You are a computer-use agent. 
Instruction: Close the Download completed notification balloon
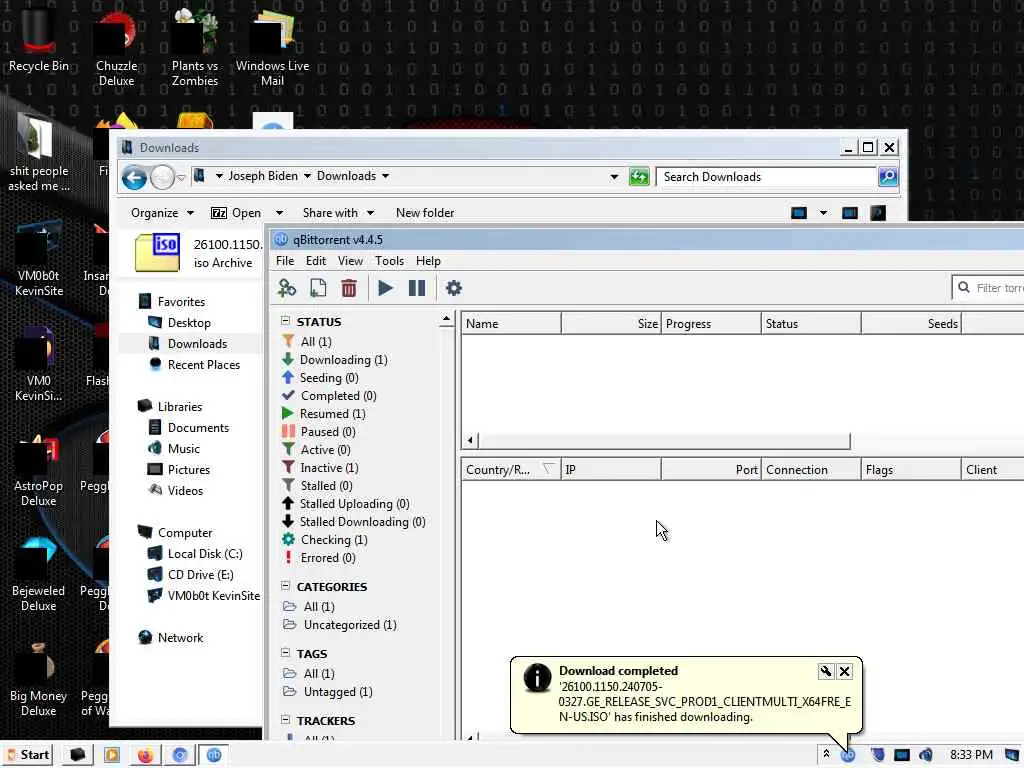tap(844, 671)
